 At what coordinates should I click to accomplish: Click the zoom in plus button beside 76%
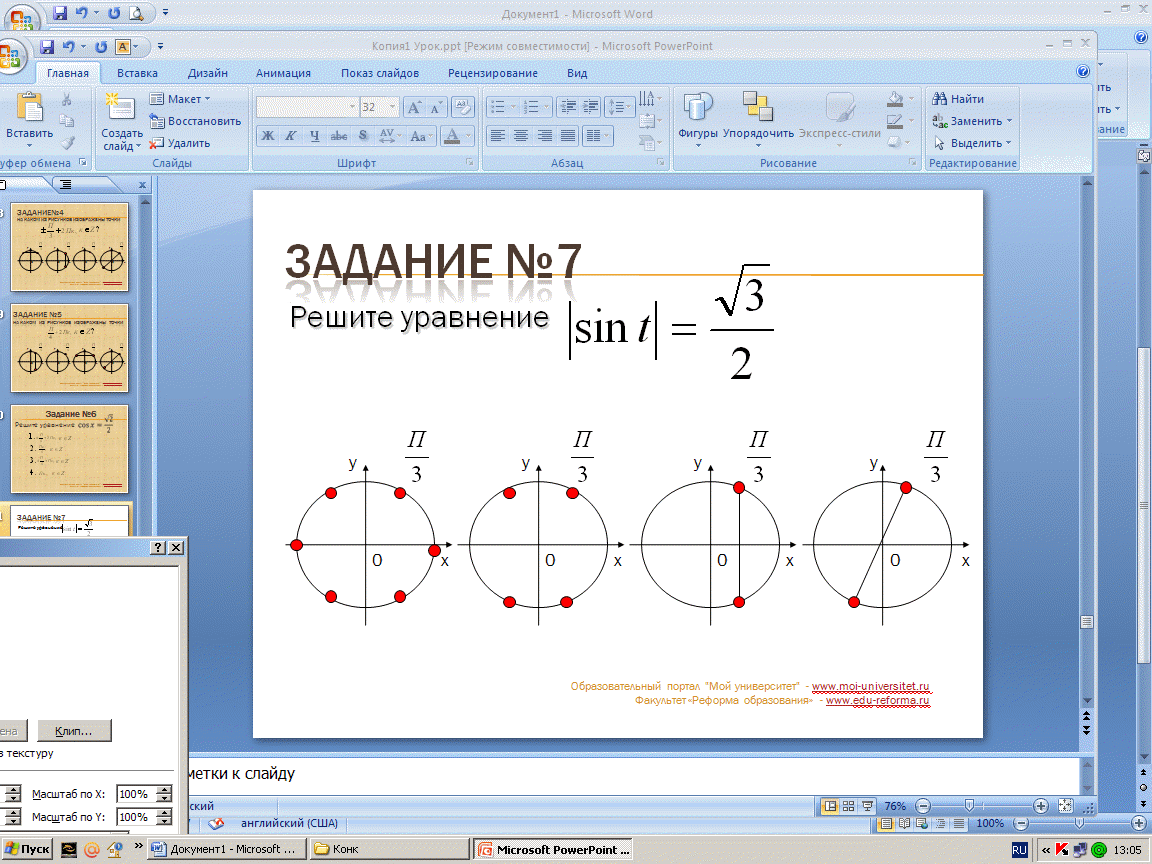click(x=1040, y=806)
